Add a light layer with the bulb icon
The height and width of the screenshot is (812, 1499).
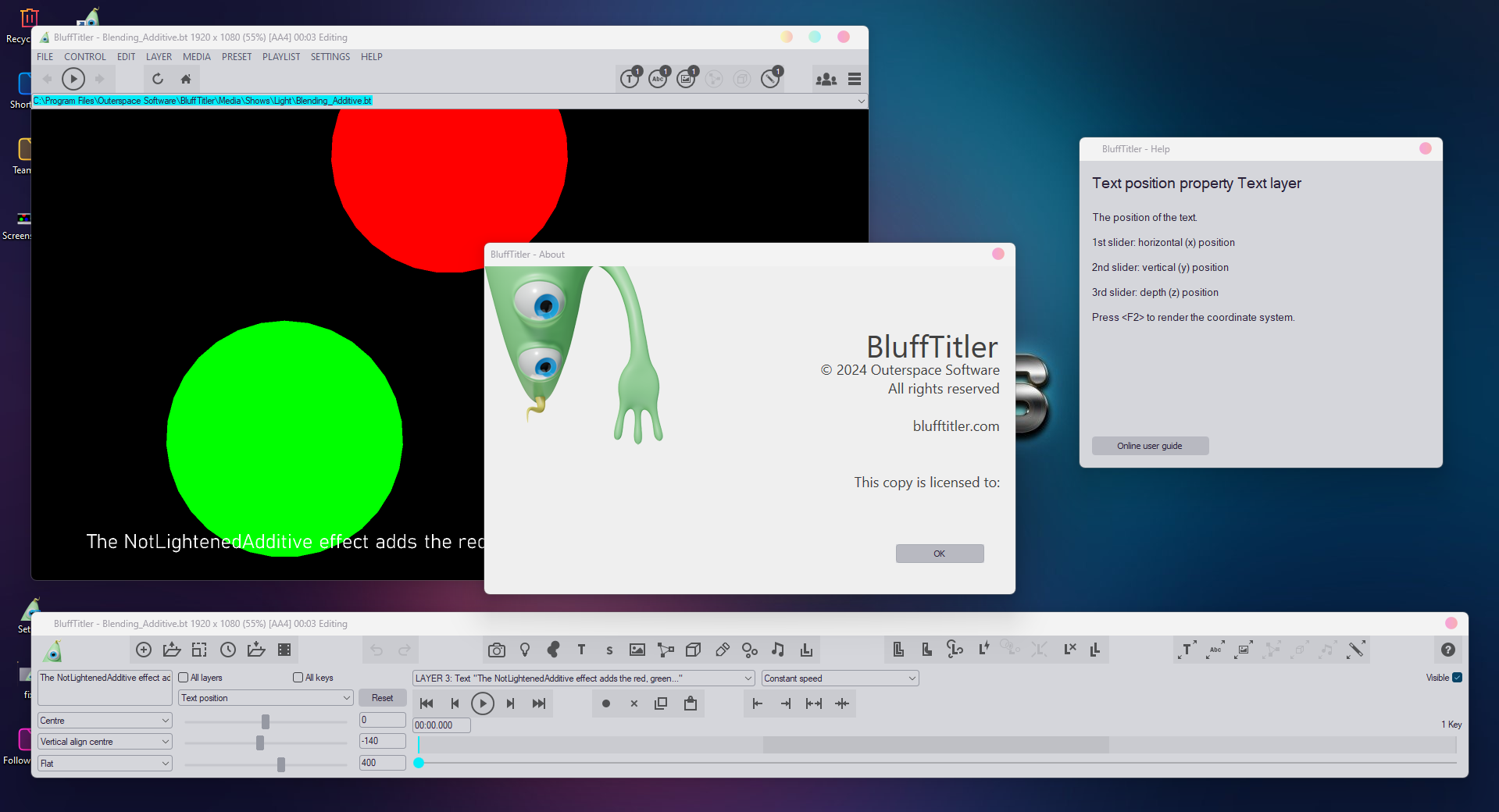525,650
